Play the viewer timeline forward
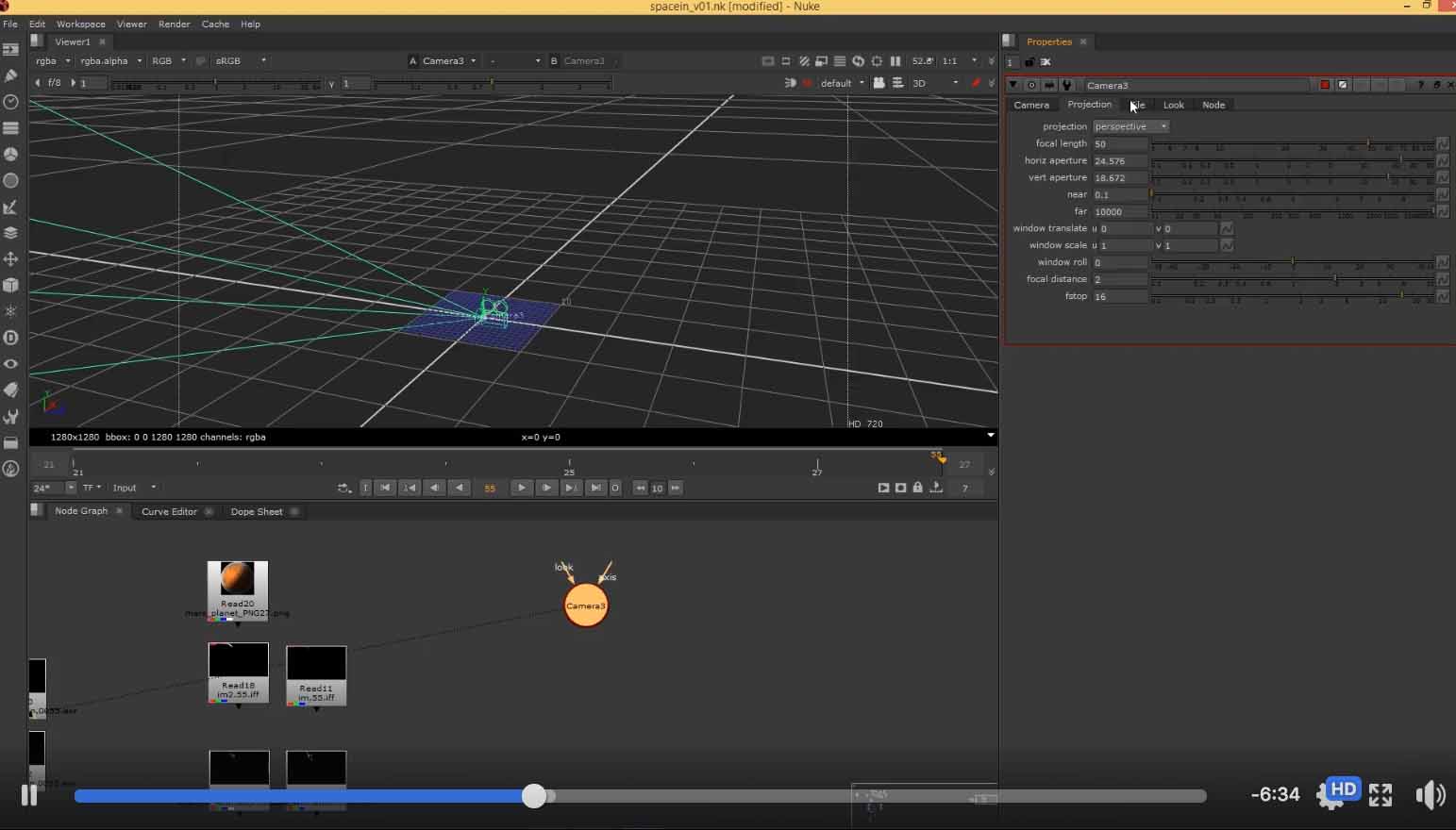The height and width of the screenshot is (830, 1456). 522,488
